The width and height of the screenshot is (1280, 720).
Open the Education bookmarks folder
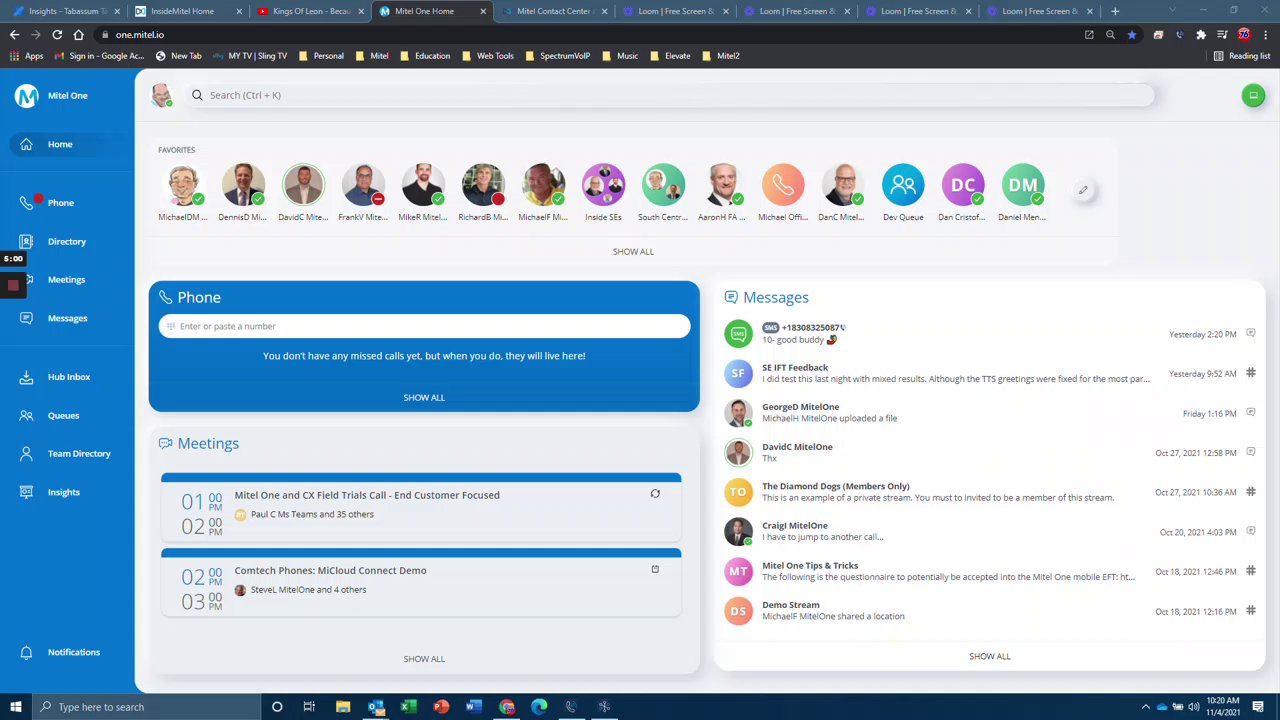coord(425,56)
